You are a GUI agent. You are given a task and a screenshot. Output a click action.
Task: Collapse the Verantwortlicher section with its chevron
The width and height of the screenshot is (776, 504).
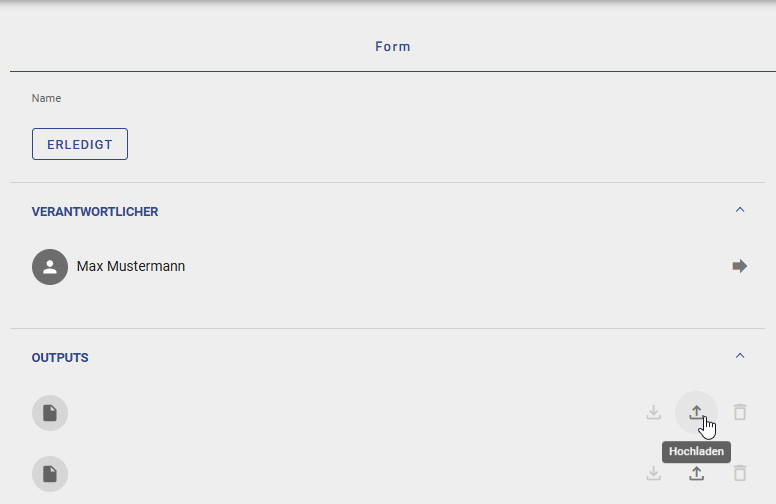coord(740,210)
